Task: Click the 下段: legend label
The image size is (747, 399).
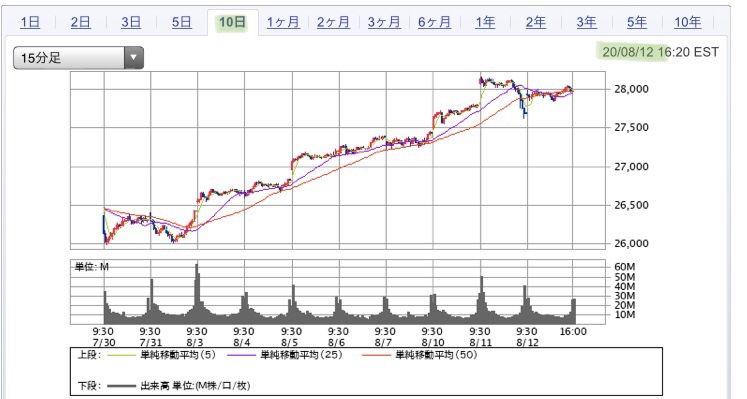Action: click(x=89, y=386)
